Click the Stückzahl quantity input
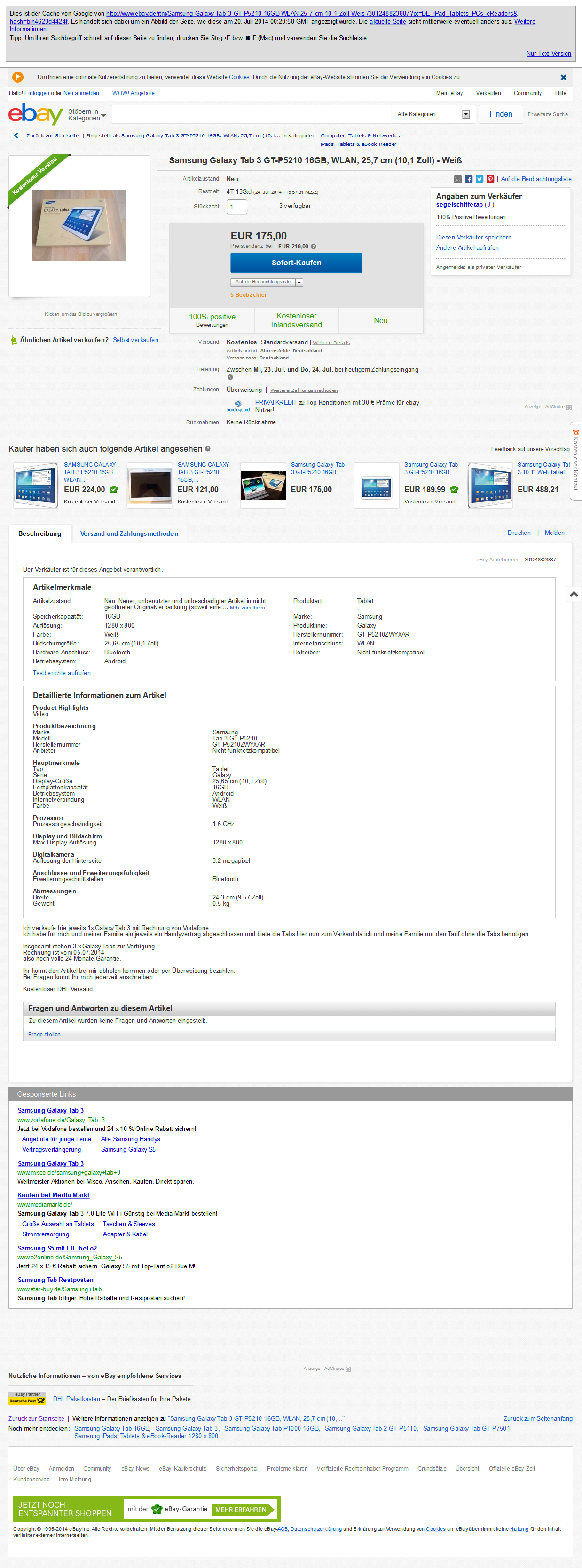Image resolution: width=582 pixels, height=1568 pixels. coord(236,207)
